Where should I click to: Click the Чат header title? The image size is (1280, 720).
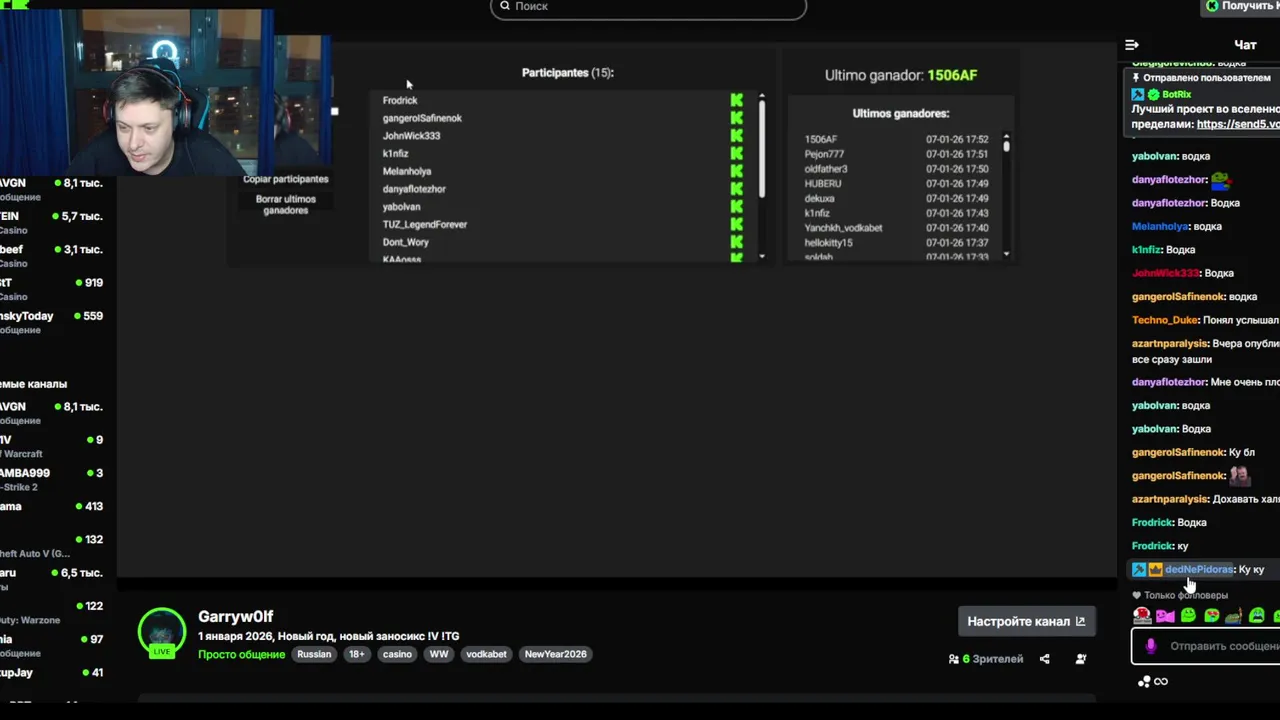[x=1245, y=45]
